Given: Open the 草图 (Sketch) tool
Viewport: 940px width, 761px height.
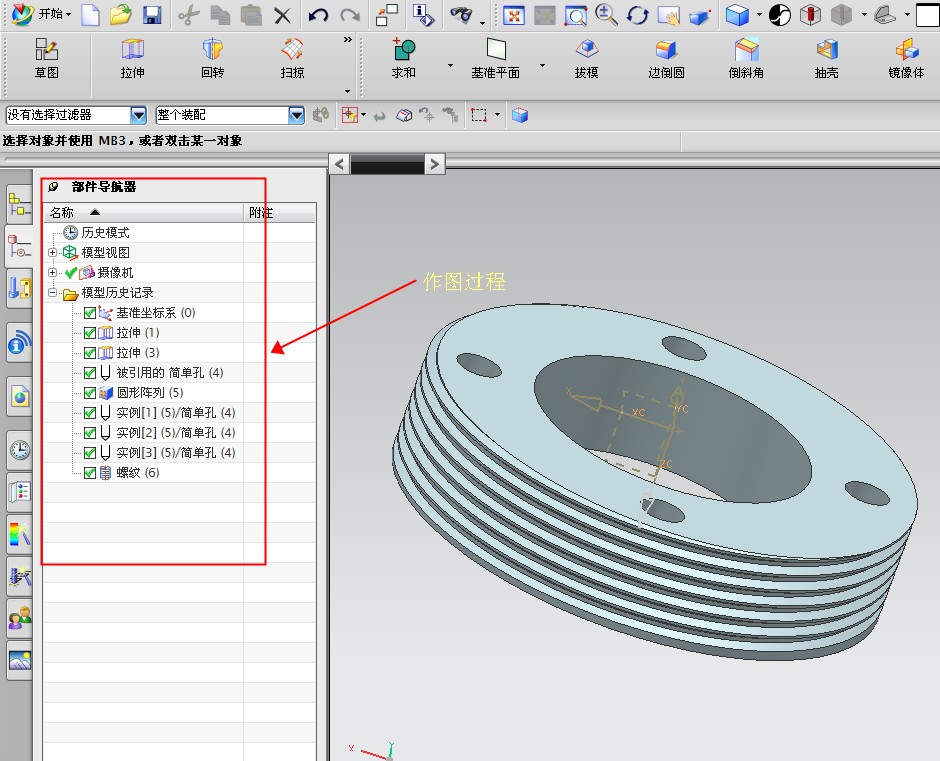Looking at the screenshot, I should click(46, 58).
